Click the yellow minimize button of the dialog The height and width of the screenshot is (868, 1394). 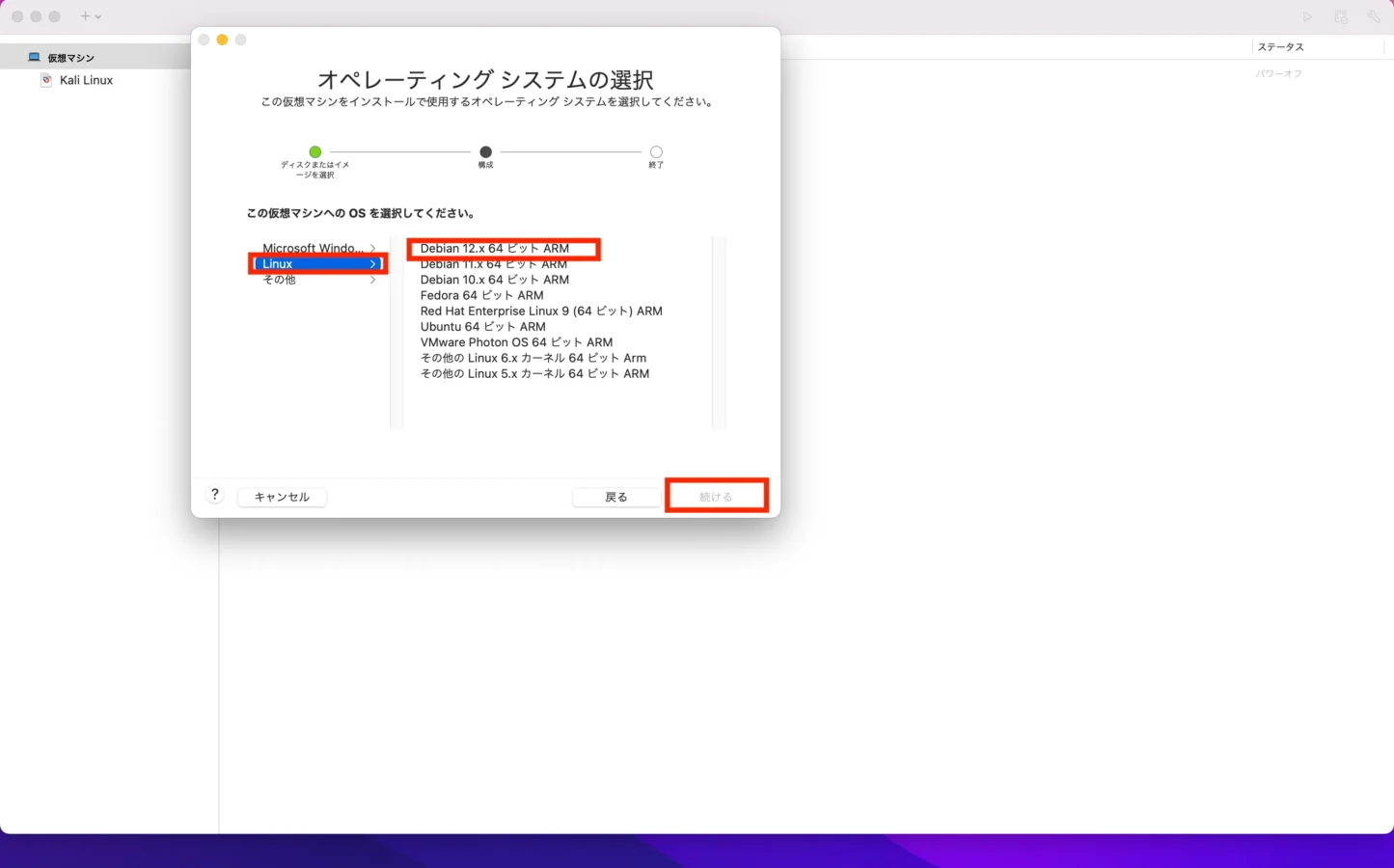coord(222,40)
